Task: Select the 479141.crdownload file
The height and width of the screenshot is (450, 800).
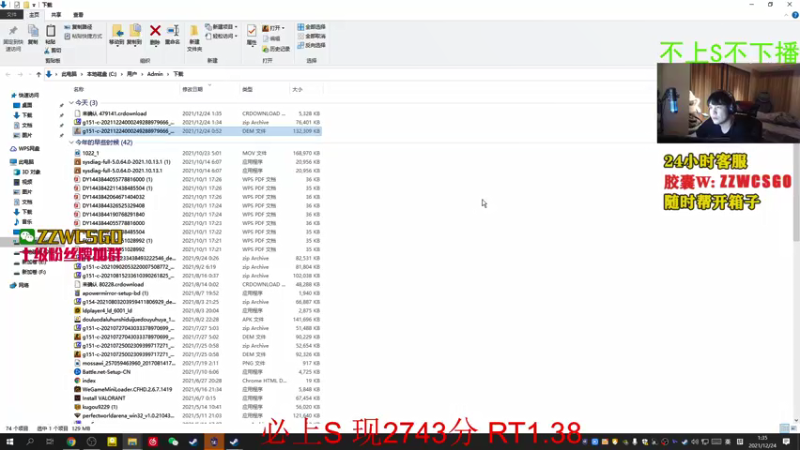Action: click(196, 114)
